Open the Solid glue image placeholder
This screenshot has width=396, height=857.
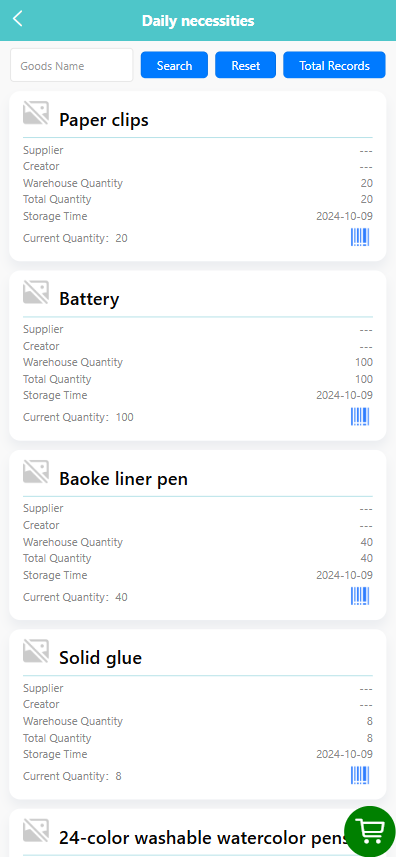pos(36,651)
